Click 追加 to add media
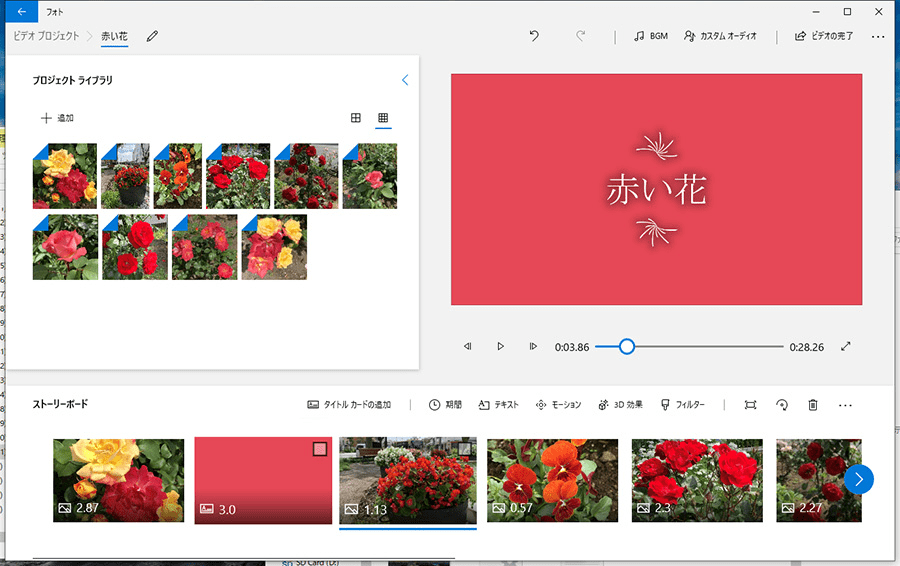This screenshot has height=566, width=900. coord(57,118)
